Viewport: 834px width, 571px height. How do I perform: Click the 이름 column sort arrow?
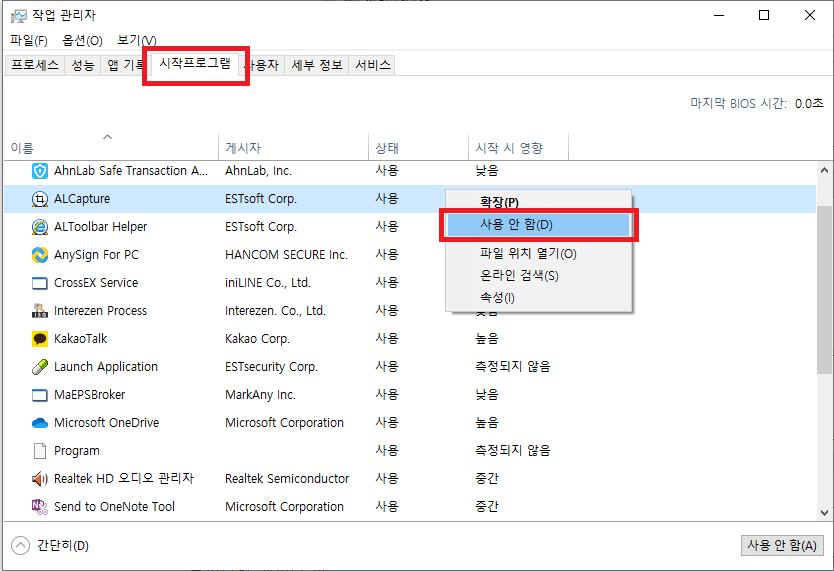107,137
